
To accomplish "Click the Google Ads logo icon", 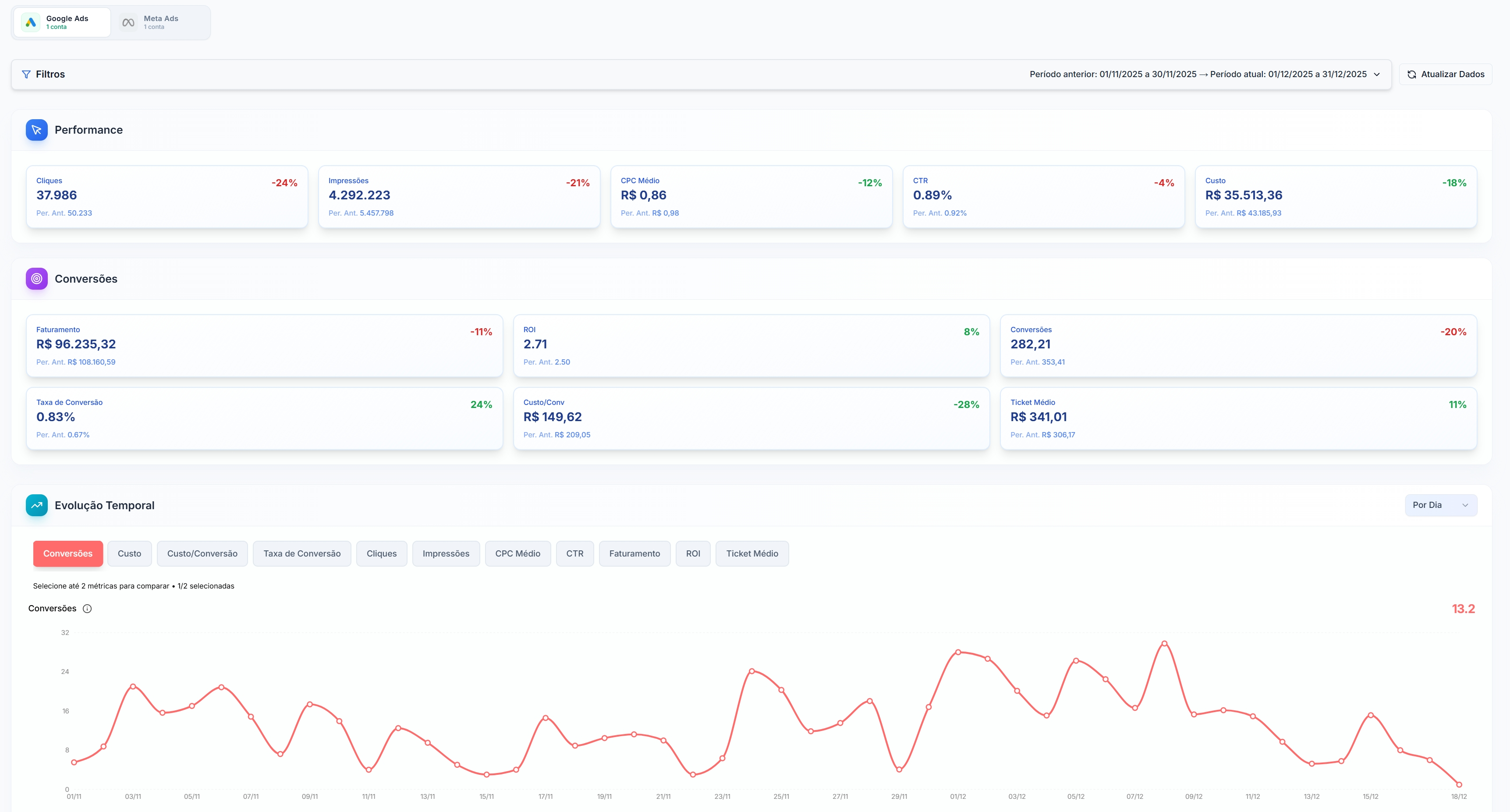I will tap(31, 22).
